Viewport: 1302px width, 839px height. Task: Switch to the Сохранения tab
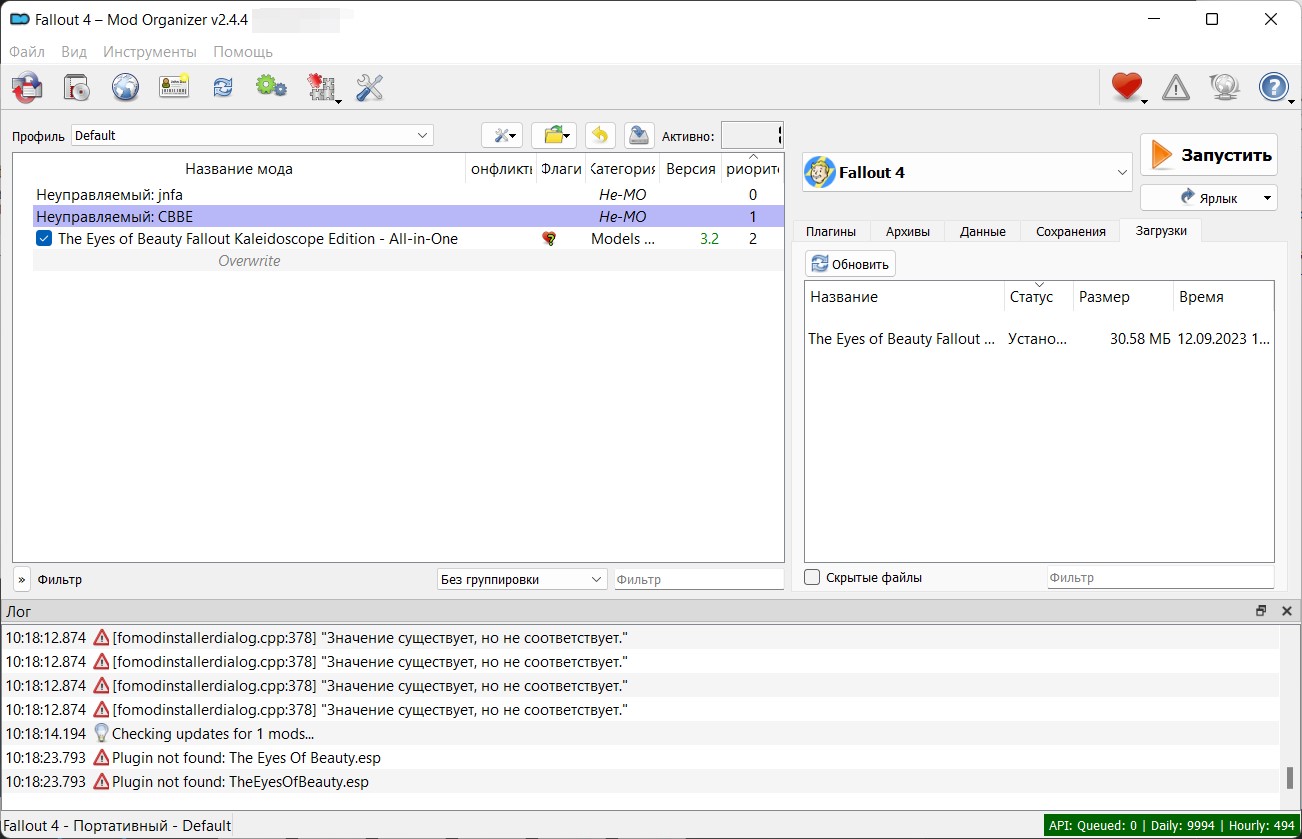[x=1070, y=231]
